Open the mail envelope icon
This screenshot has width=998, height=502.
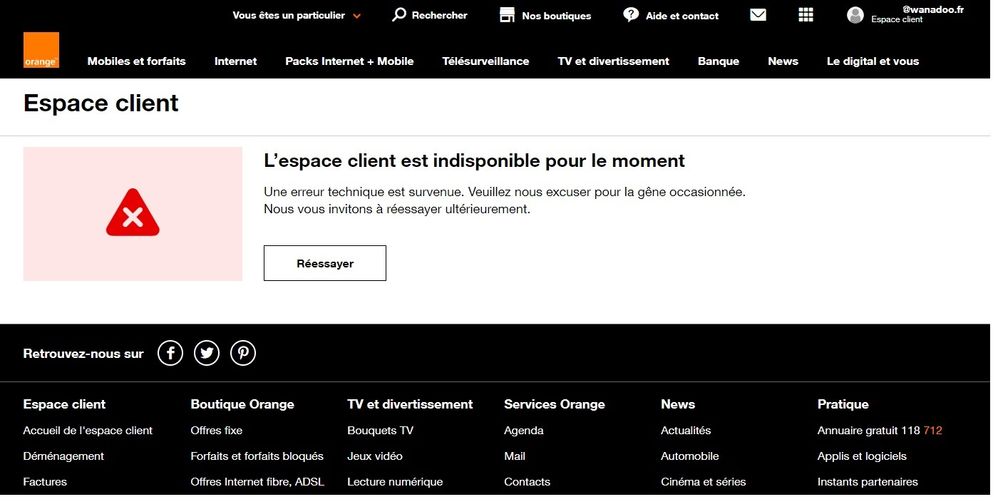click(x=758, y=15)
